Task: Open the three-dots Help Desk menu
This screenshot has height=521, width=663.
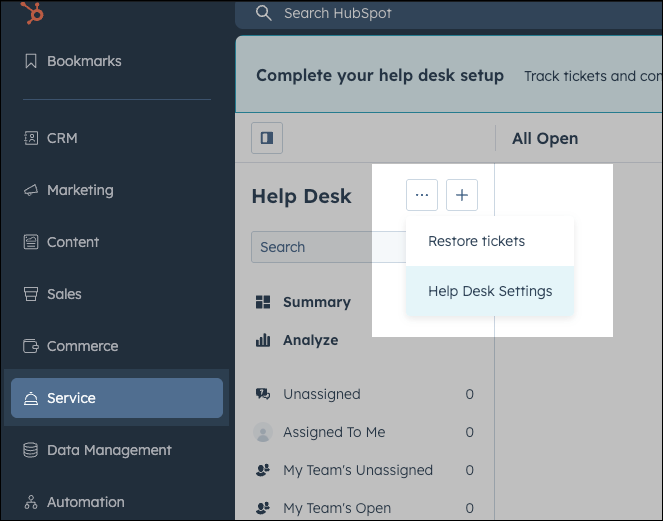Action: coord(422,195)
